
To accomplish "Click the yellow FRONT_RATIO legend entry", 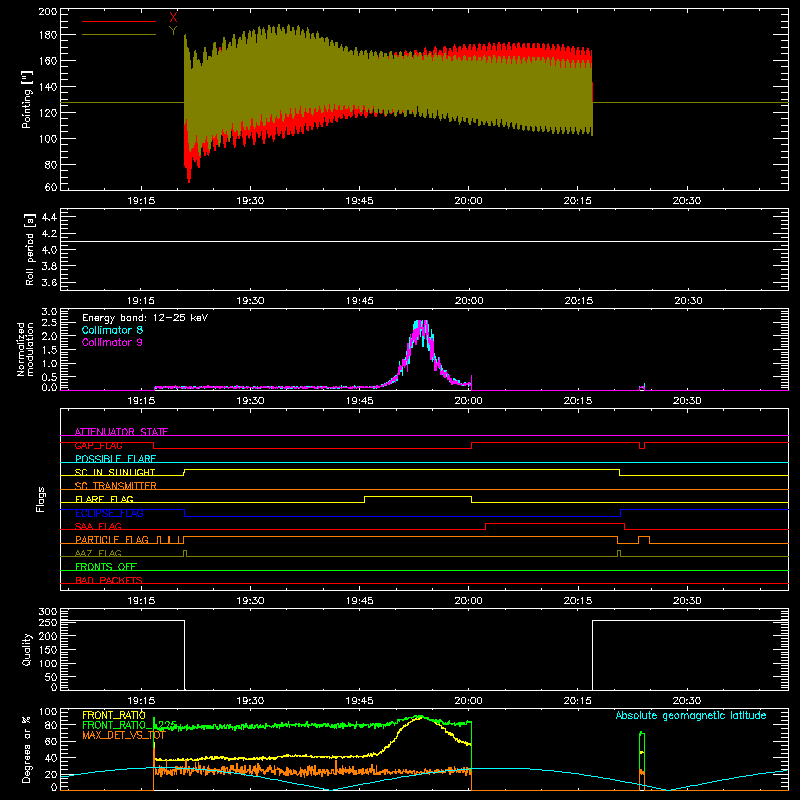I will click(x=113, y=715).
